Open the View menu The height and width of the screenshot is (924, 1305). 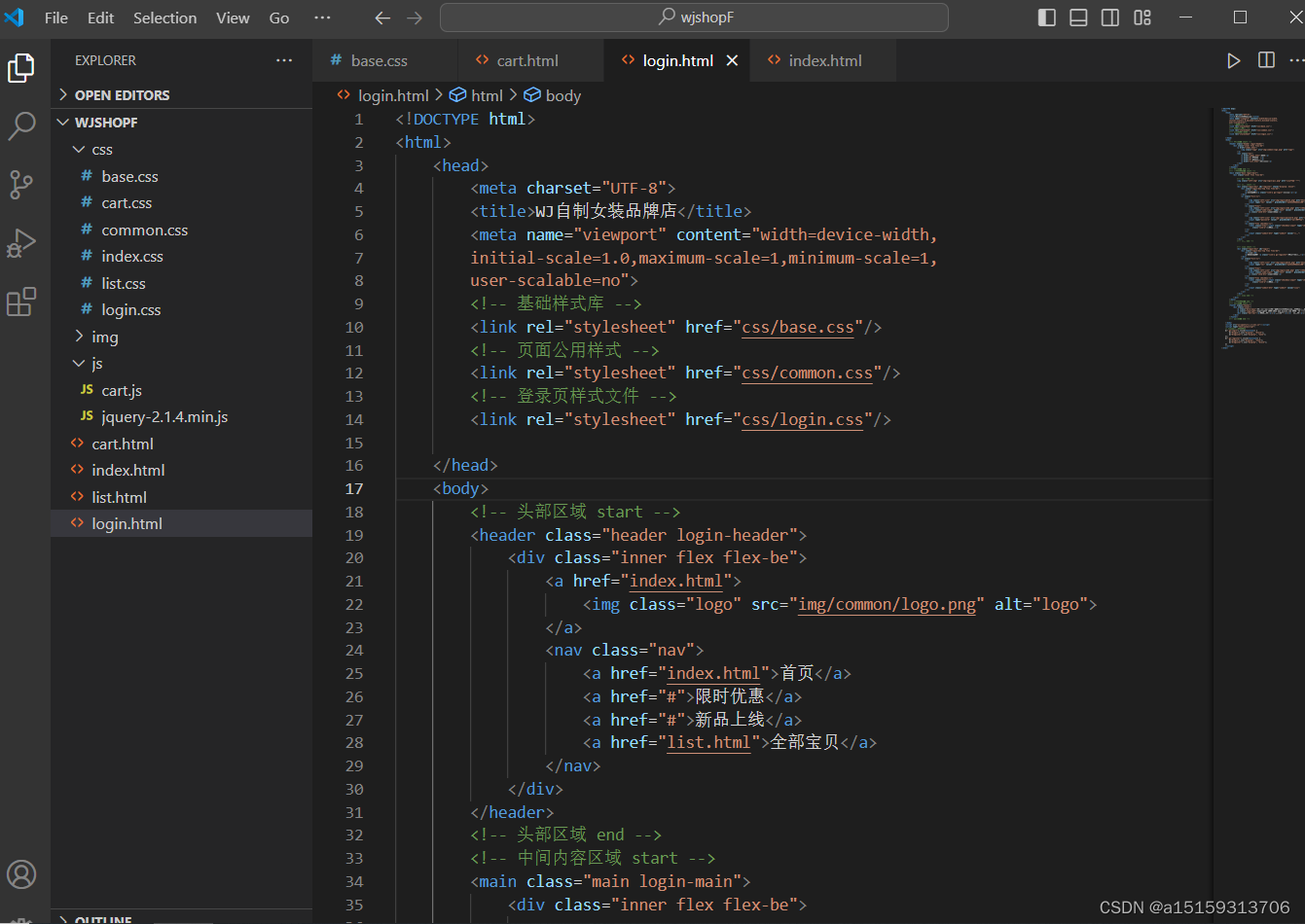(233, 18)
